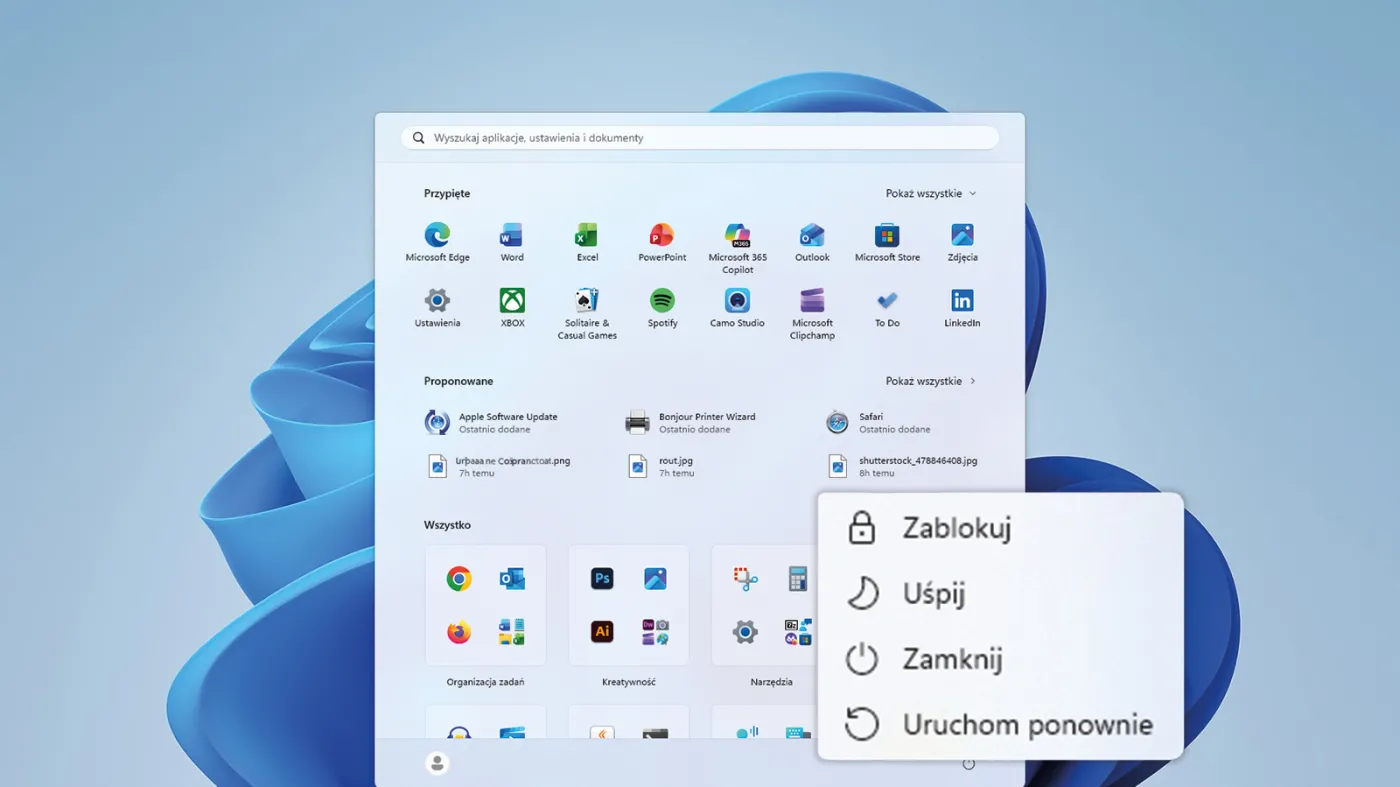The image size is (1400, 787).
Task: Open Solitaire & Casual Games
Action: (x=587, y=314)
